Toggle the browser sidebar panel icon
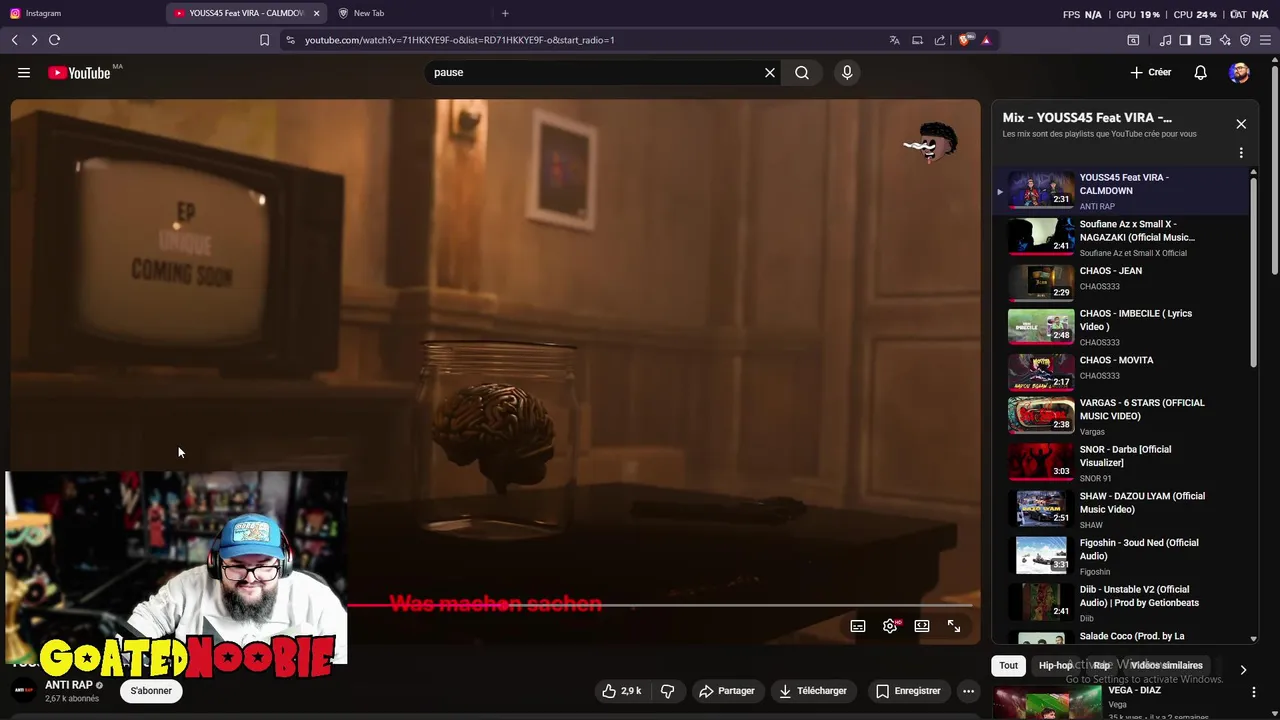The width and height of the screenshot is (1280, 720). pos(1185,40)
